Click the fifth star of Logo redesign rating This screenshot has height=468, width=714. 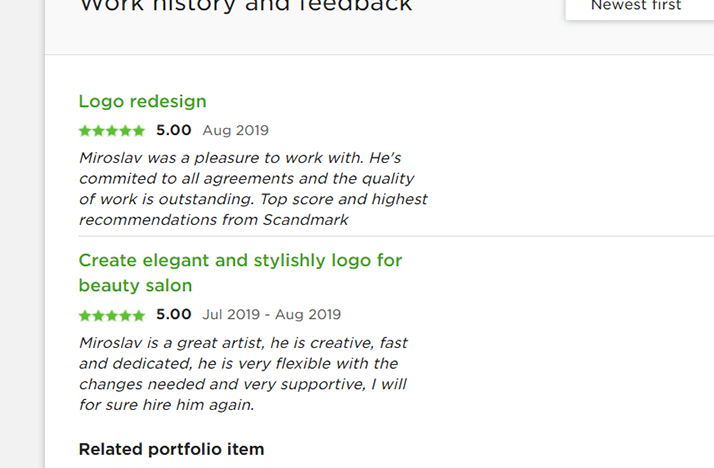tap(138, 131)
